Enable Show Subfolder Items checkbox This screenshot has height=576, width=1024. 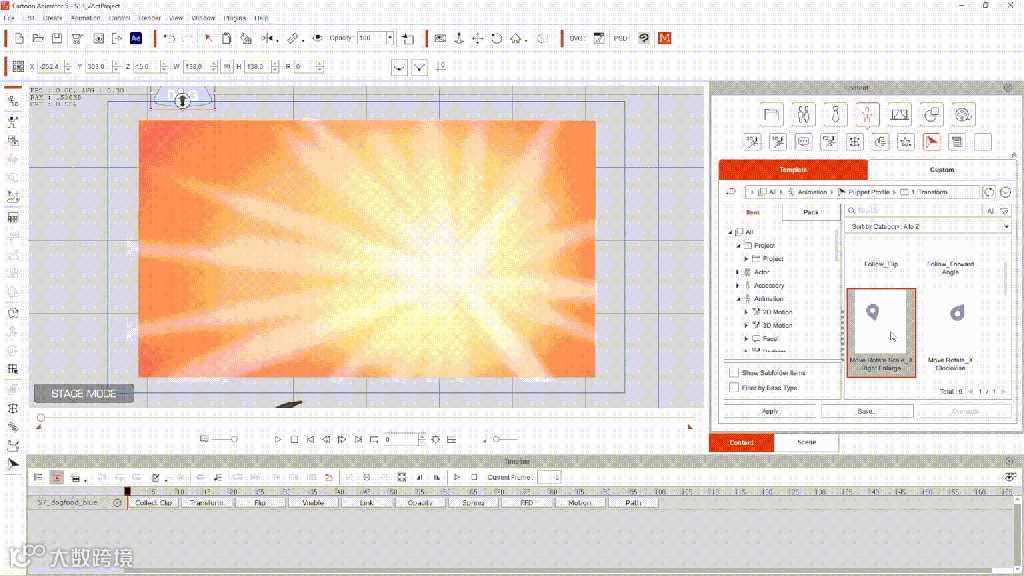pyautogui.click(x=734, y=372)
